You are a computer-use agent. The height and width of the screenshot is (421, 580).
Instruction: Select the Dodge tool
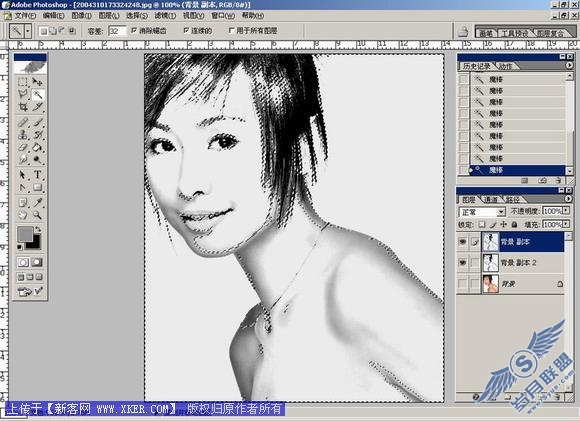[37, 159]
